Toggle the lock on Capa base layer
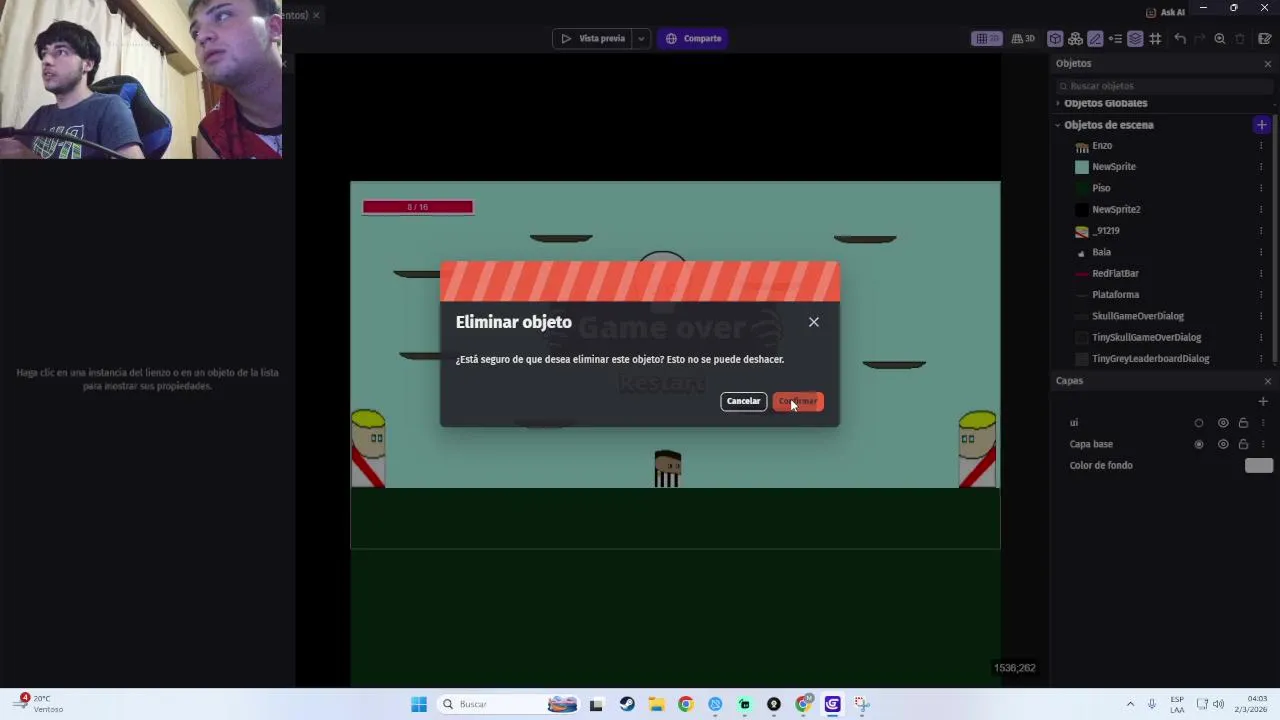Viewport: 1280px width, 720px height. [x=1243, y=444]
